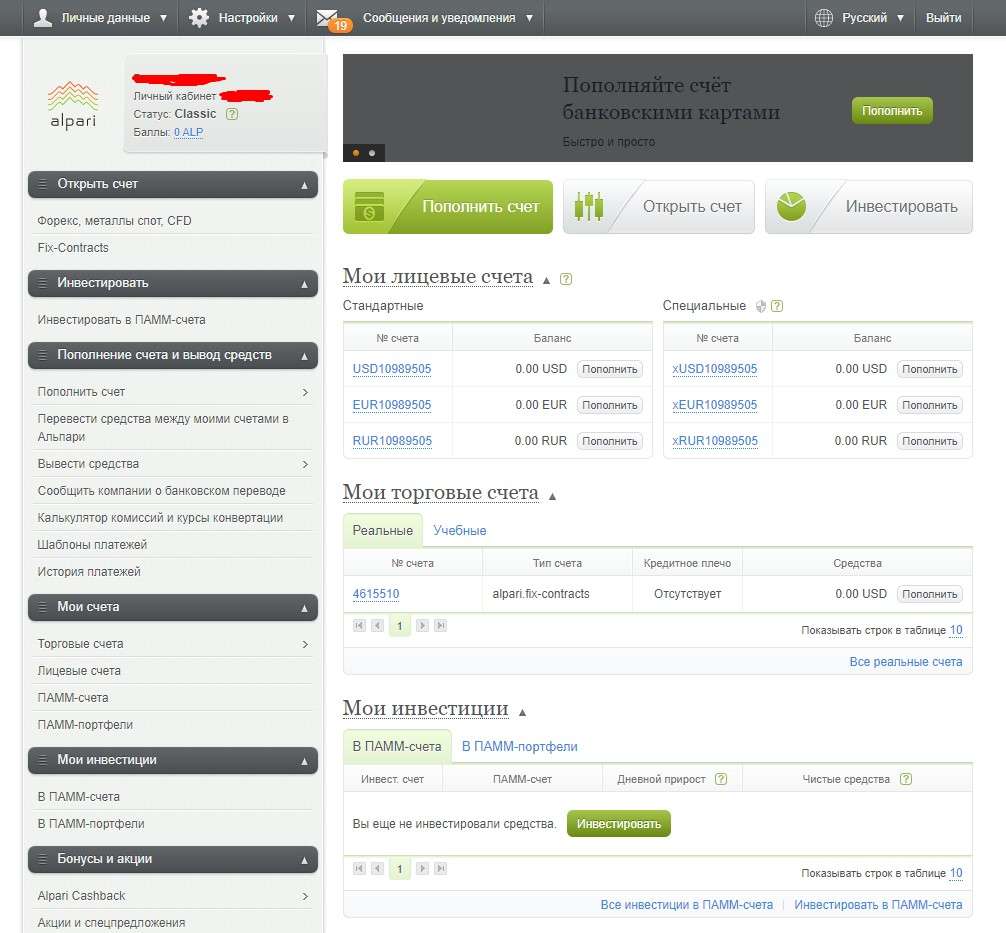Viewport: 1006px width, 933px height.
Task: Collapse Мои лицевые счета main heading
Action: point(547,280)
